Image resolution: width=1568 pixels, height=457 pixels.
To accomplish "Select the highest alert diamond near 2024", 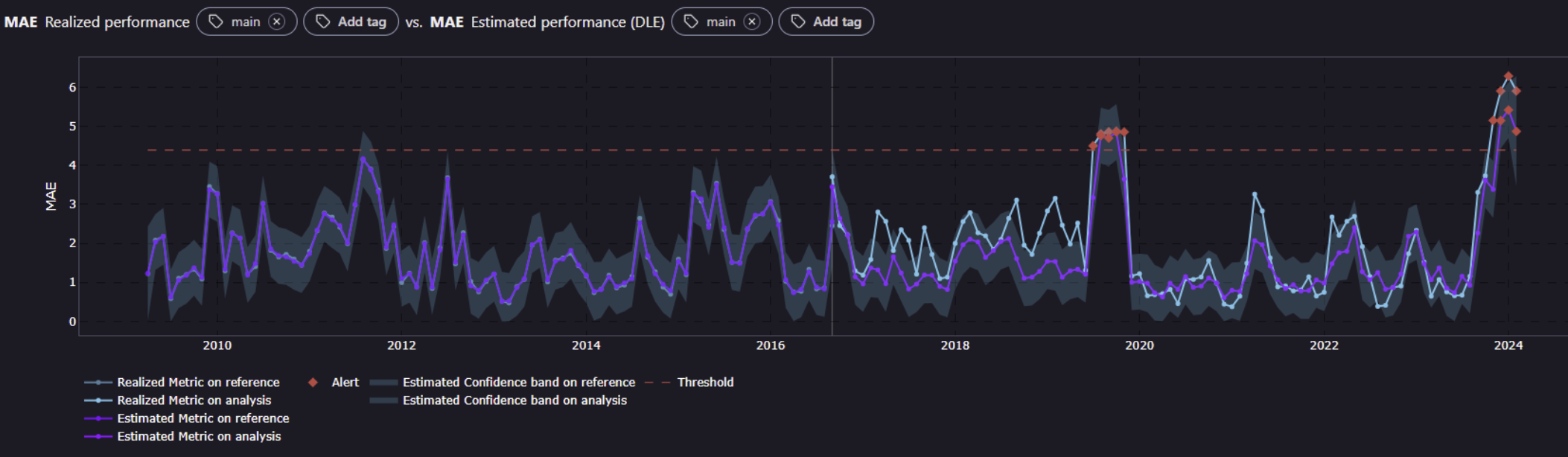I will (x=1508, y=77).
